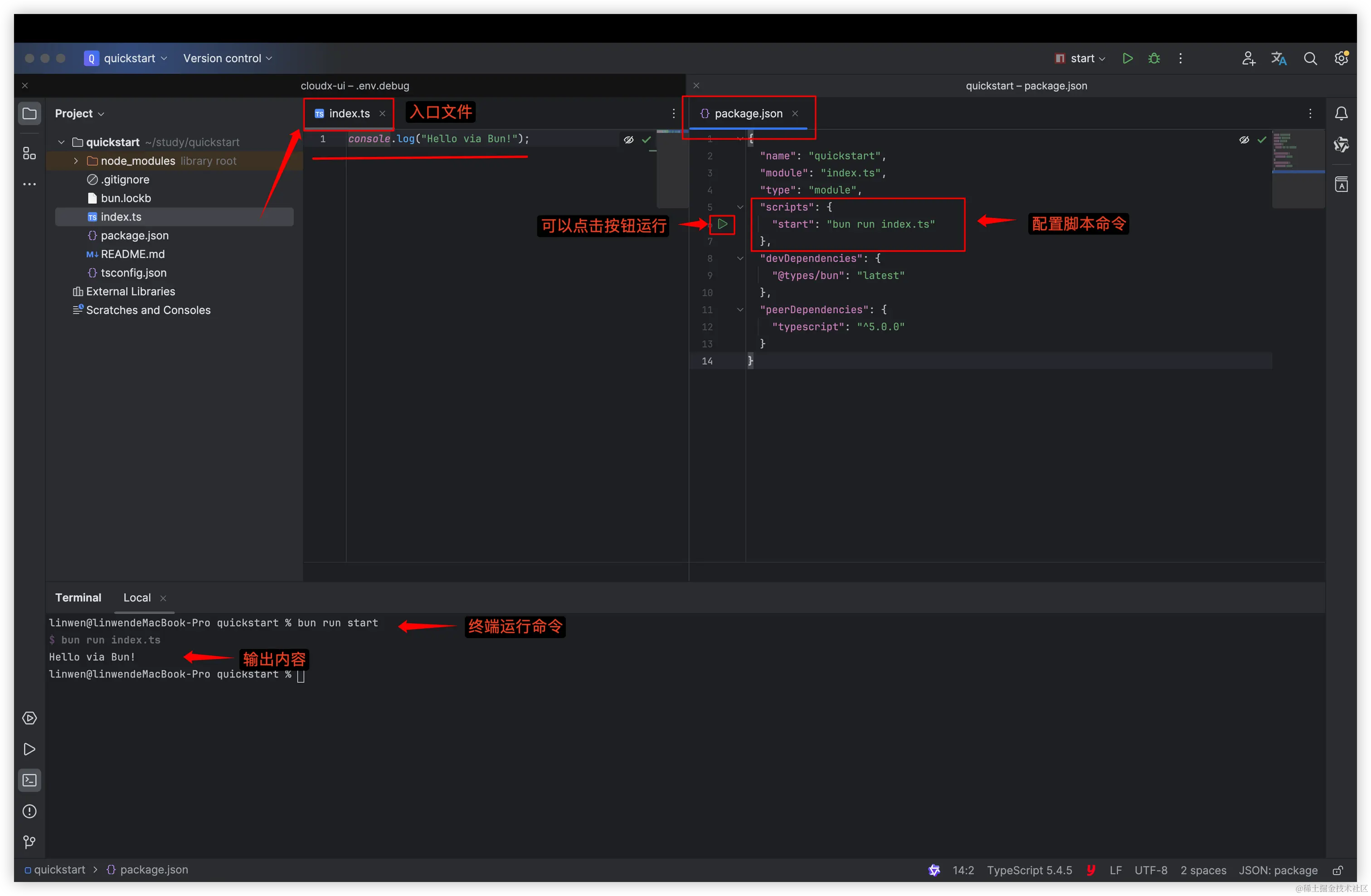Close the index.ts tab
The height and width of the screenshot is (896, 1371).
point(382,113)
